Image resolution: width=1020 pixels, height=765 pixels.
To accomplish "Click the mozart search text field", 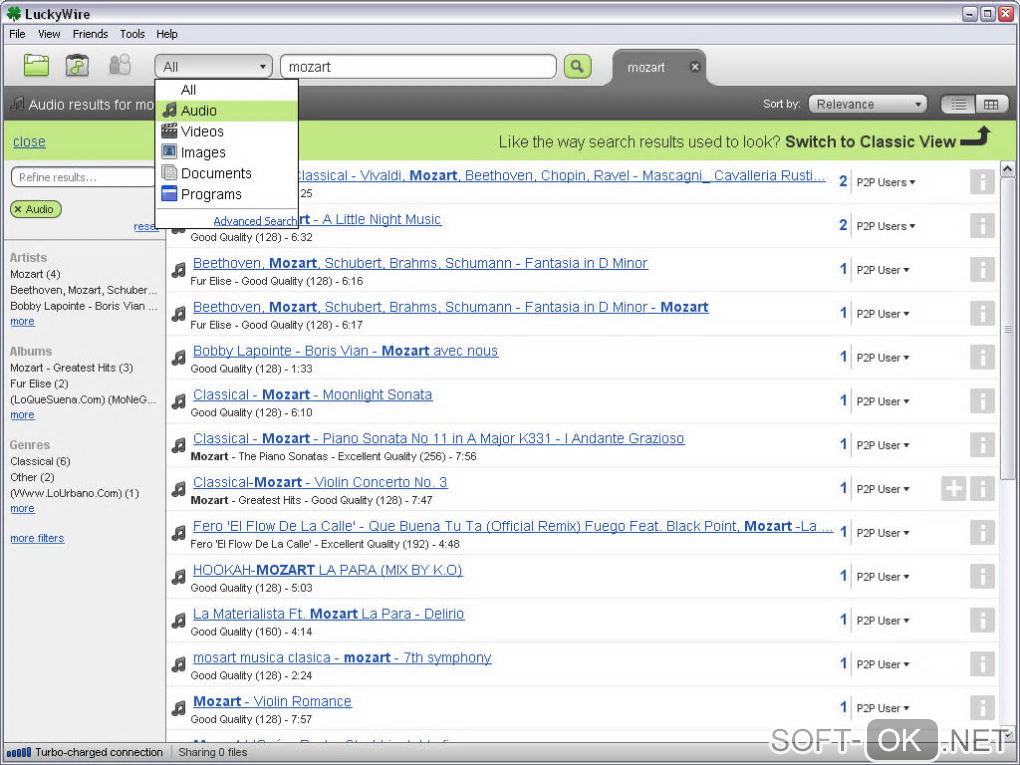I will point(418,66).
